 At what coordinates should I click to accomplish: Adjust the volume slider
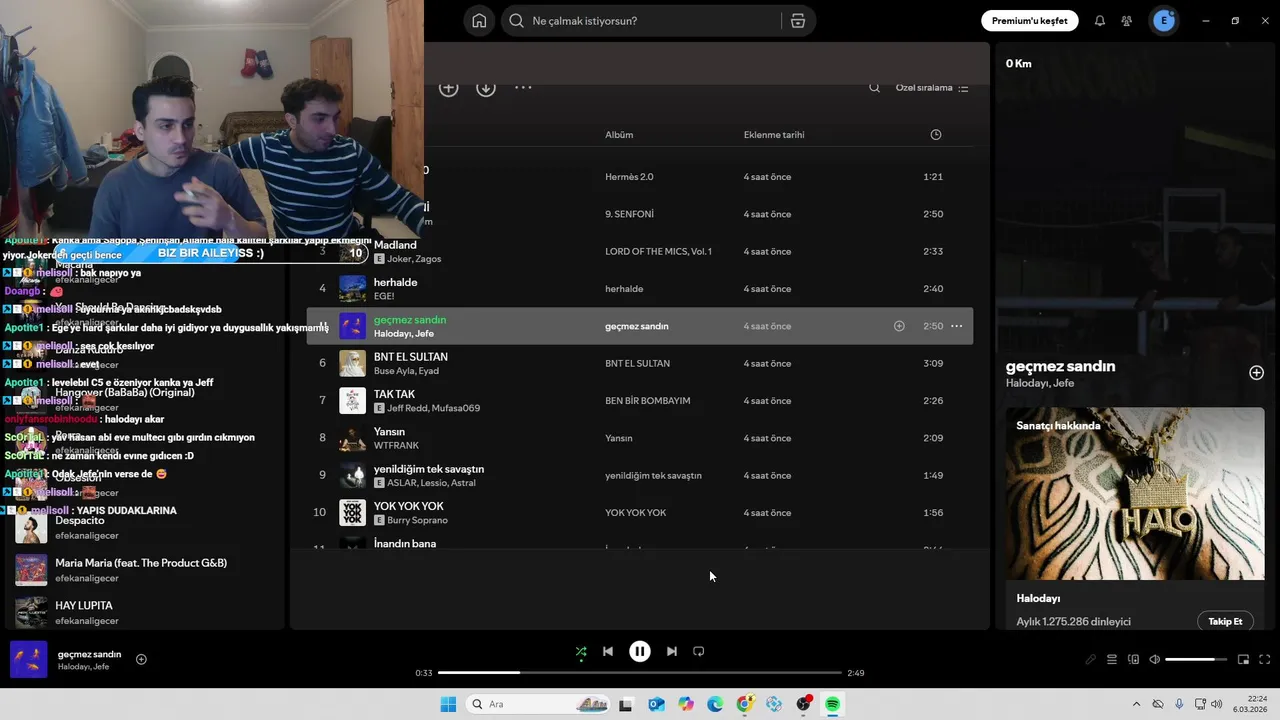pos(1196,659)
